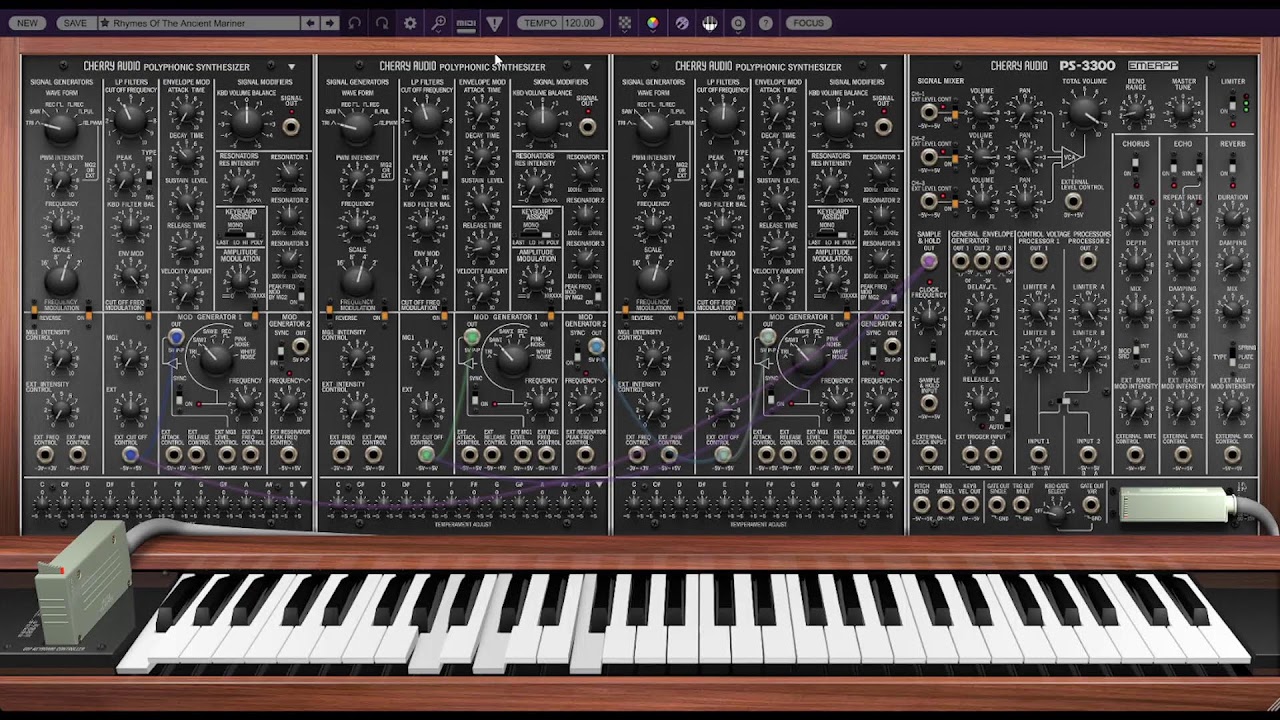The height and width of the screenshot is (720, 1280).
Task: Click the Total Volume knob
Action: pyautogui.click(x=1085, y=113)
